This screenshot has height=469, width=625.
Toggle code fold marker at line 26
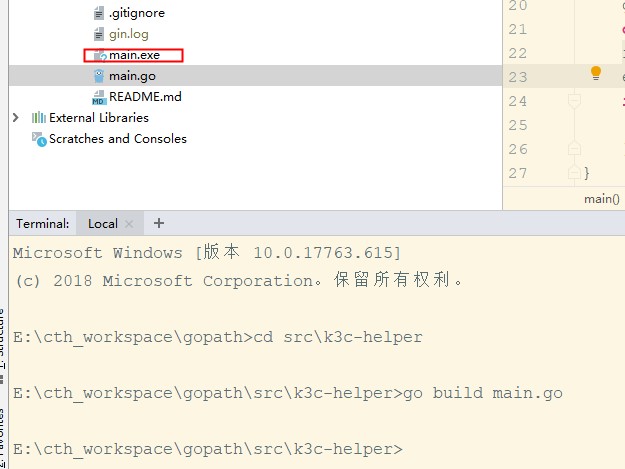(x=574, y=148)
